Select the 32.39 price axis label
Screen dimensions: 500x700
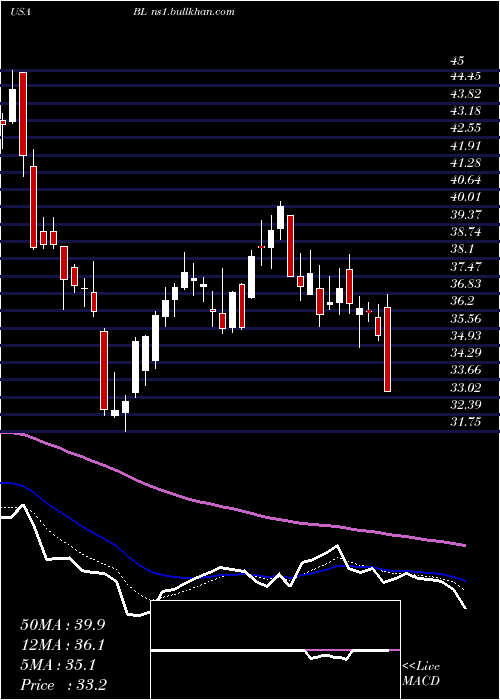466,405
